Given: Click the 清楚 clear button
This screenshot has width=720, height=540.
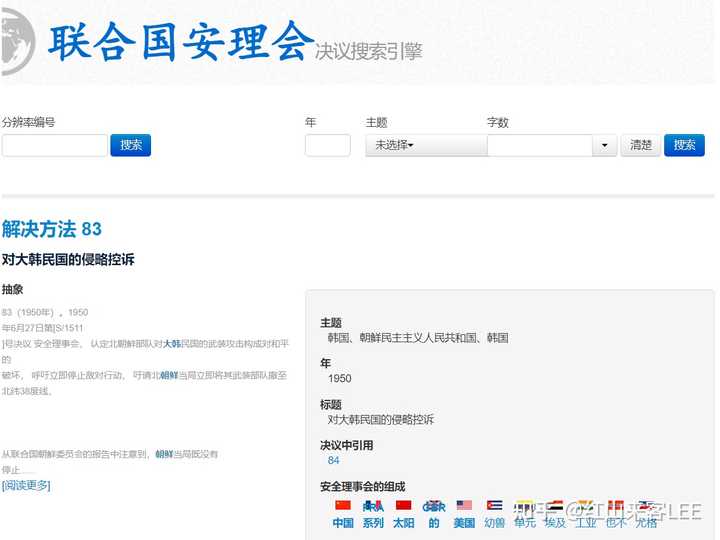Looking at the screenshot, I should (641, 145).
